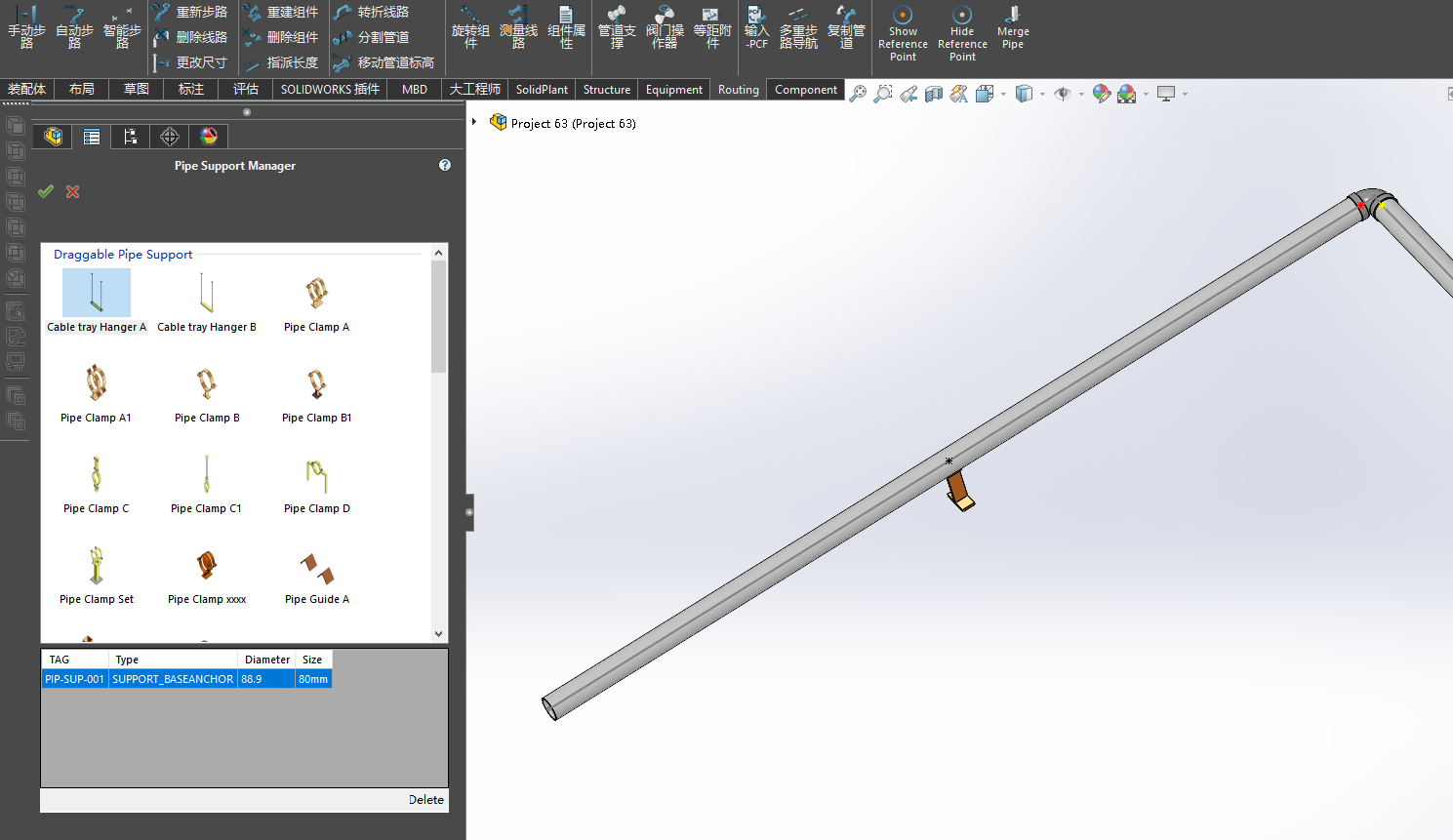Screen dimensions: 1453x840
Task: Click 复制管道 copy pipe icon
Action: click(846, 27)
